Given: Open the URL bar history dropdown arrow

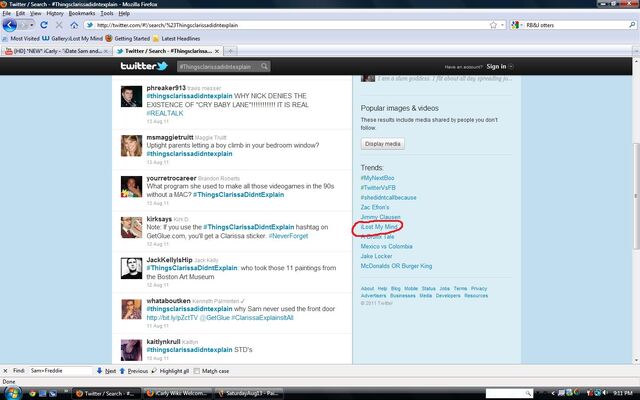Looking at the screenshot, I should click(x=502, y=25).
